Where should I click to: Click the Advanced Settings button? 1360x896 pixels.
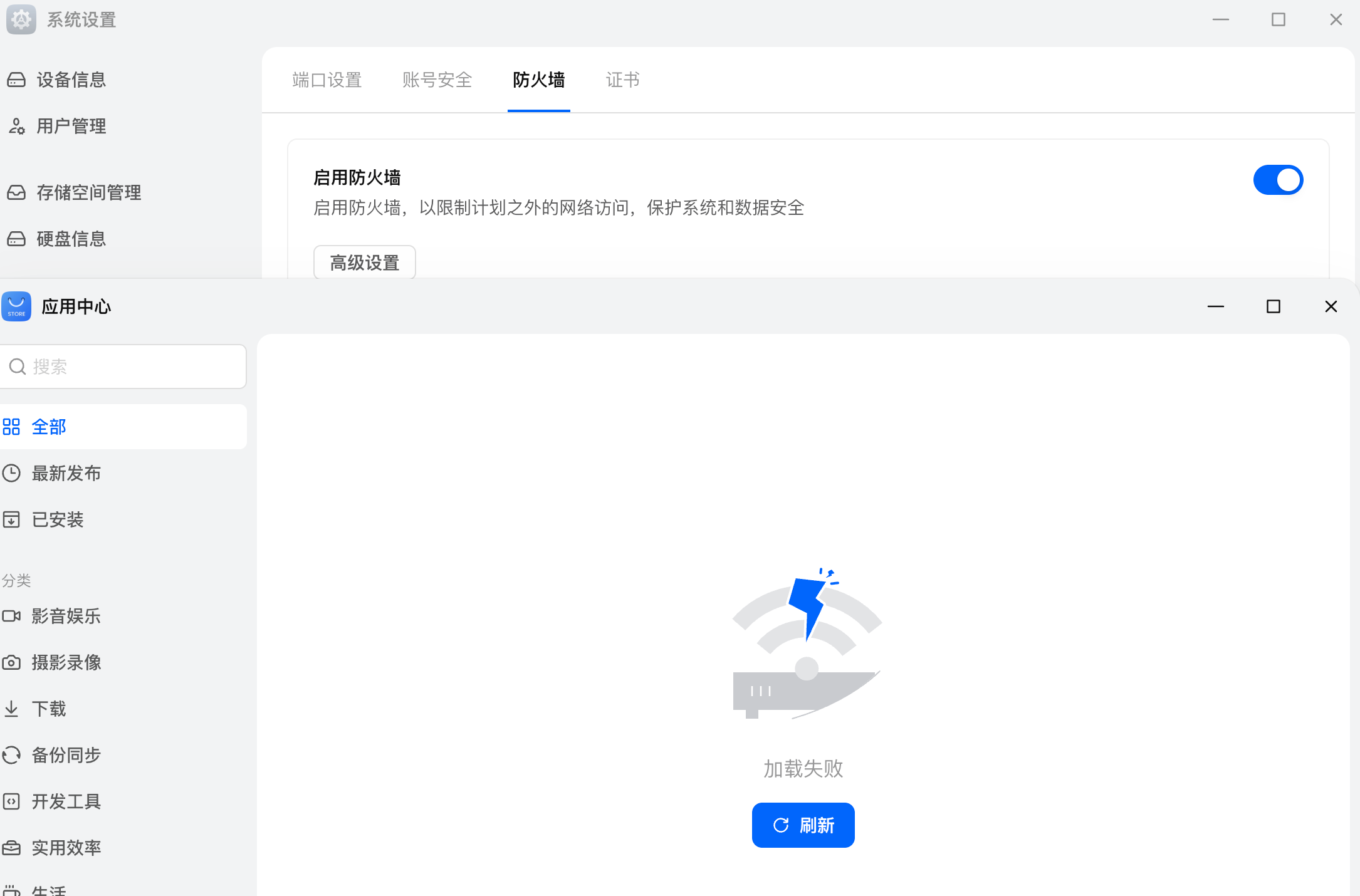coord(364,263)
